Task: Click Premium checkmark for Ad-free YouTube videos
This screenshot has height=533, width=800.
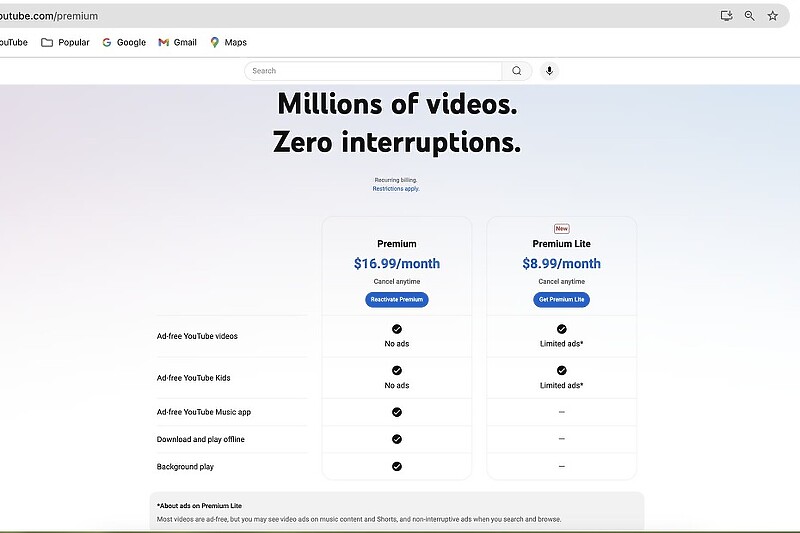Action: click(397, 329)
